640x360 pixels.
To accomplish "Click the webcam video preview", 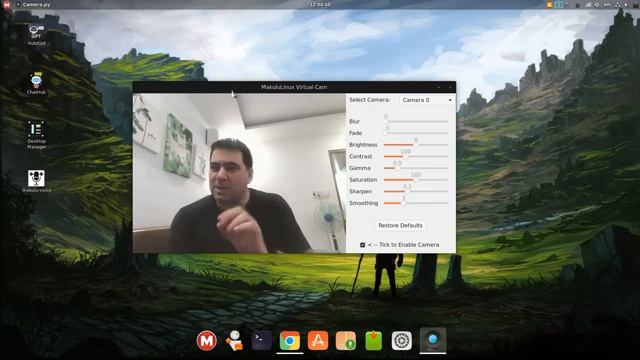I will tap(239, 173).
